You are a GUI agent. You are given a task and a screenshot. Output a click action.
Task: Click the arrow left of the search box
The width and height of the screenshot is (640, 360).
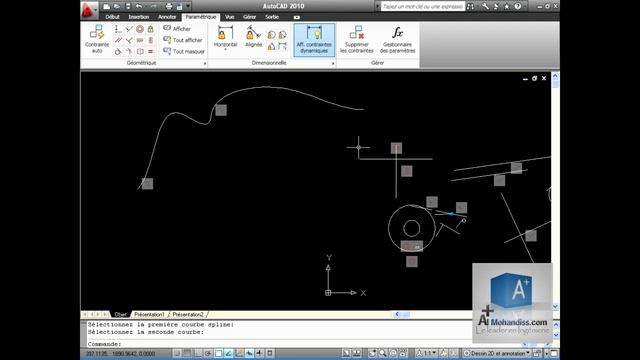coord(377,6)
